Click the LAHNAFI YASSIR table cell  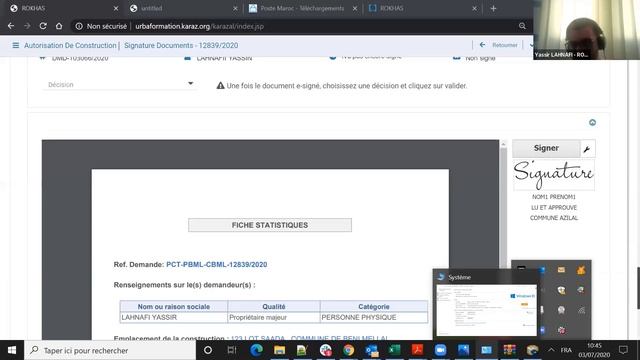tap(173, 317)
